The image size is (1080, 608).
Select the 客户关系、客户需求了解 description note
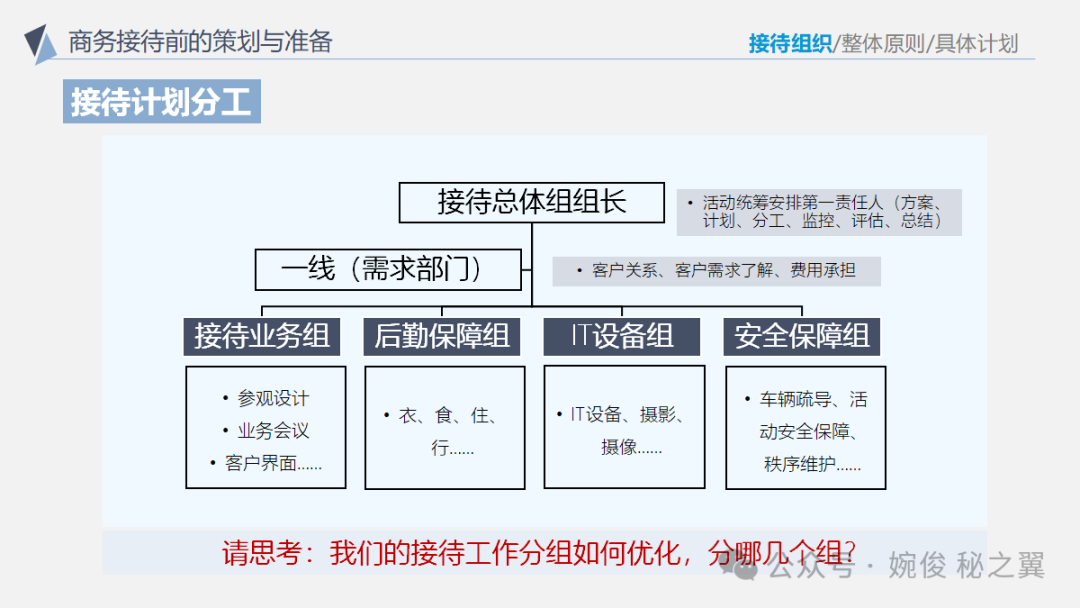point(716,270)
